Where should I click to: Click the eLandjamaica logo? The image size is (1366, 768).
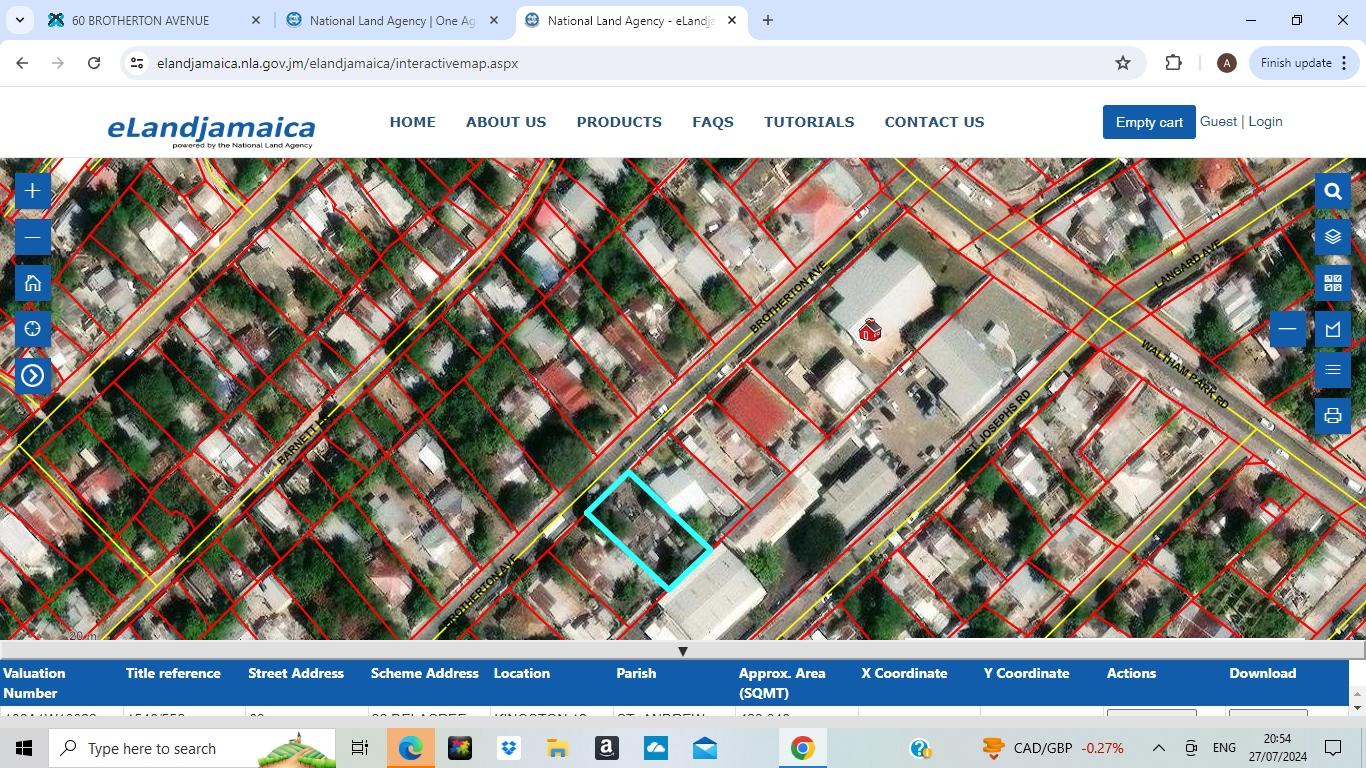211,130
